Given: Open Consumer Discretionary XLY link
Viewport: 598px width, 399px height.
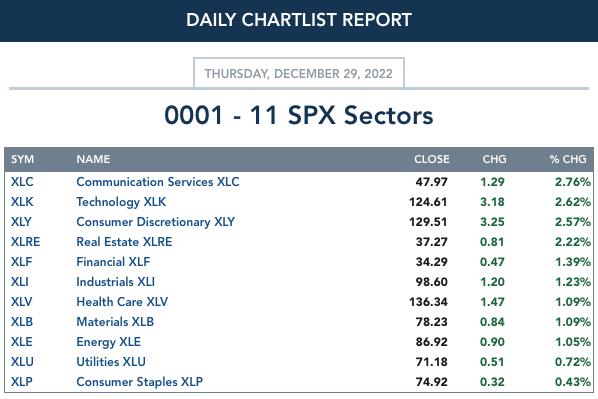Looking at the screenshot, I should click(156, 222).
